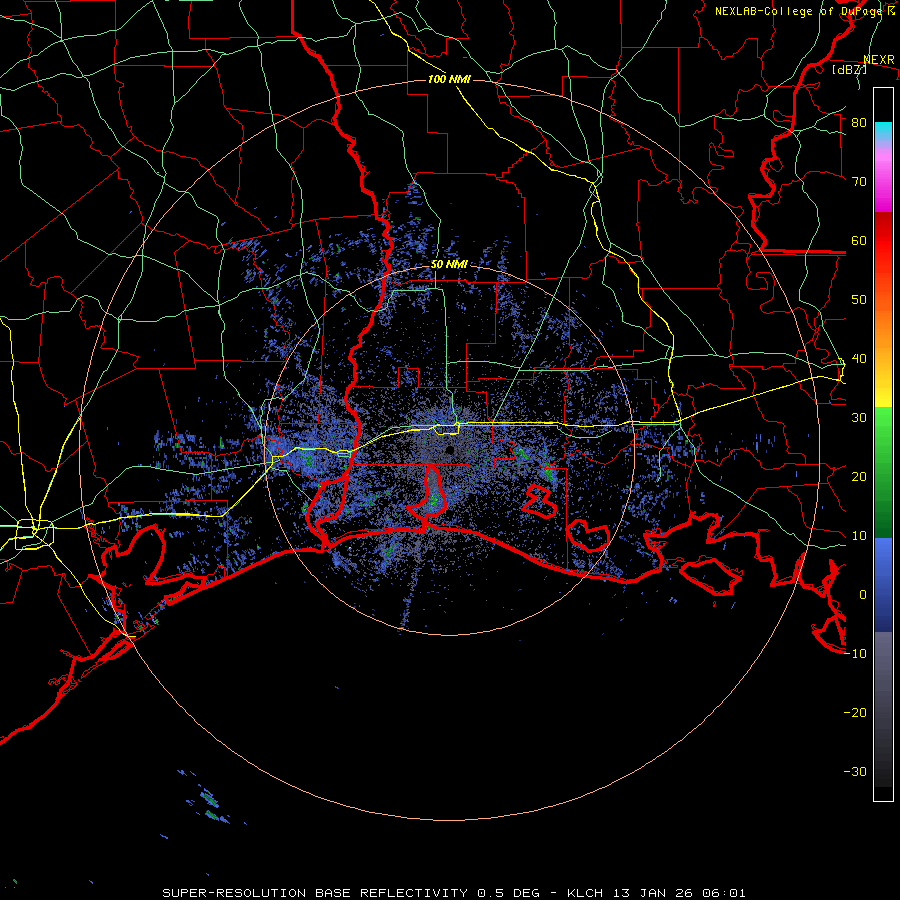Click the red segment of color bar

pos(883,243)
